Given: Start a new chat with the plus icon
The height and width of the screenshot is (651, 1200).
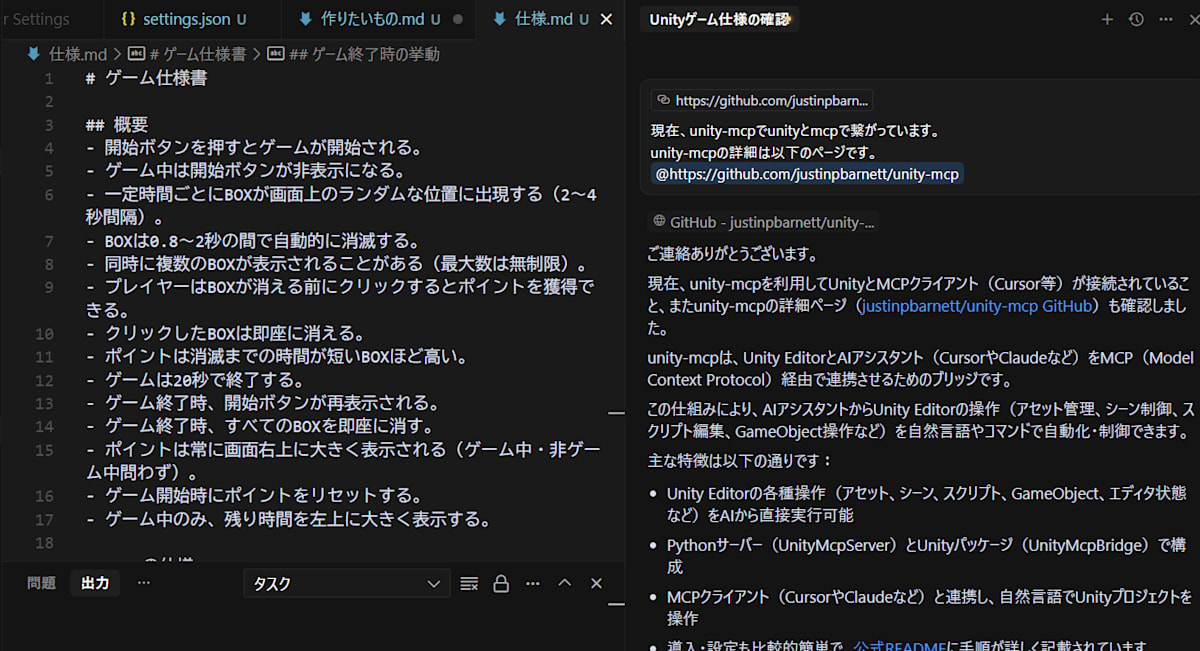Looking at the screenshot, I should pos(1107,19).
